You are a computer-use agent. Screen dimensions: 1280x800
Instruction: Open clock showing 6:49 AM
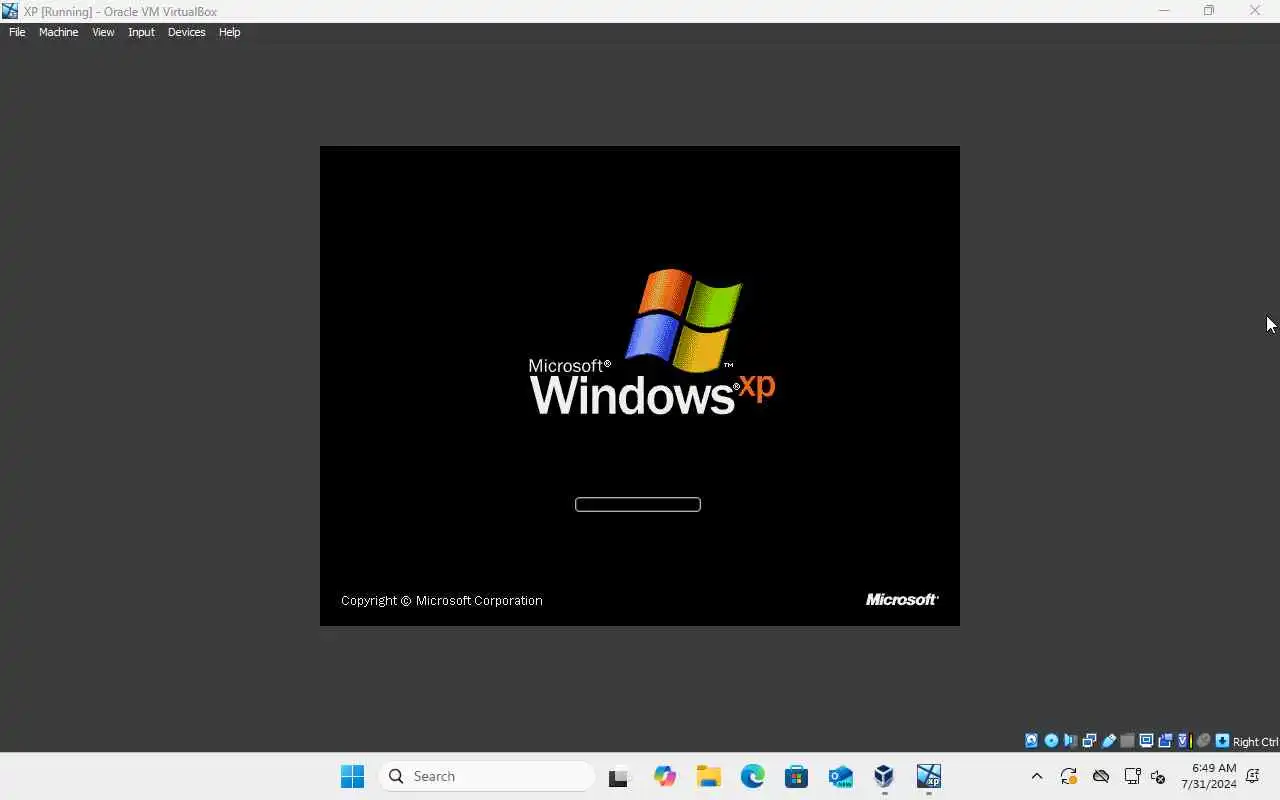coord(1210,776)
